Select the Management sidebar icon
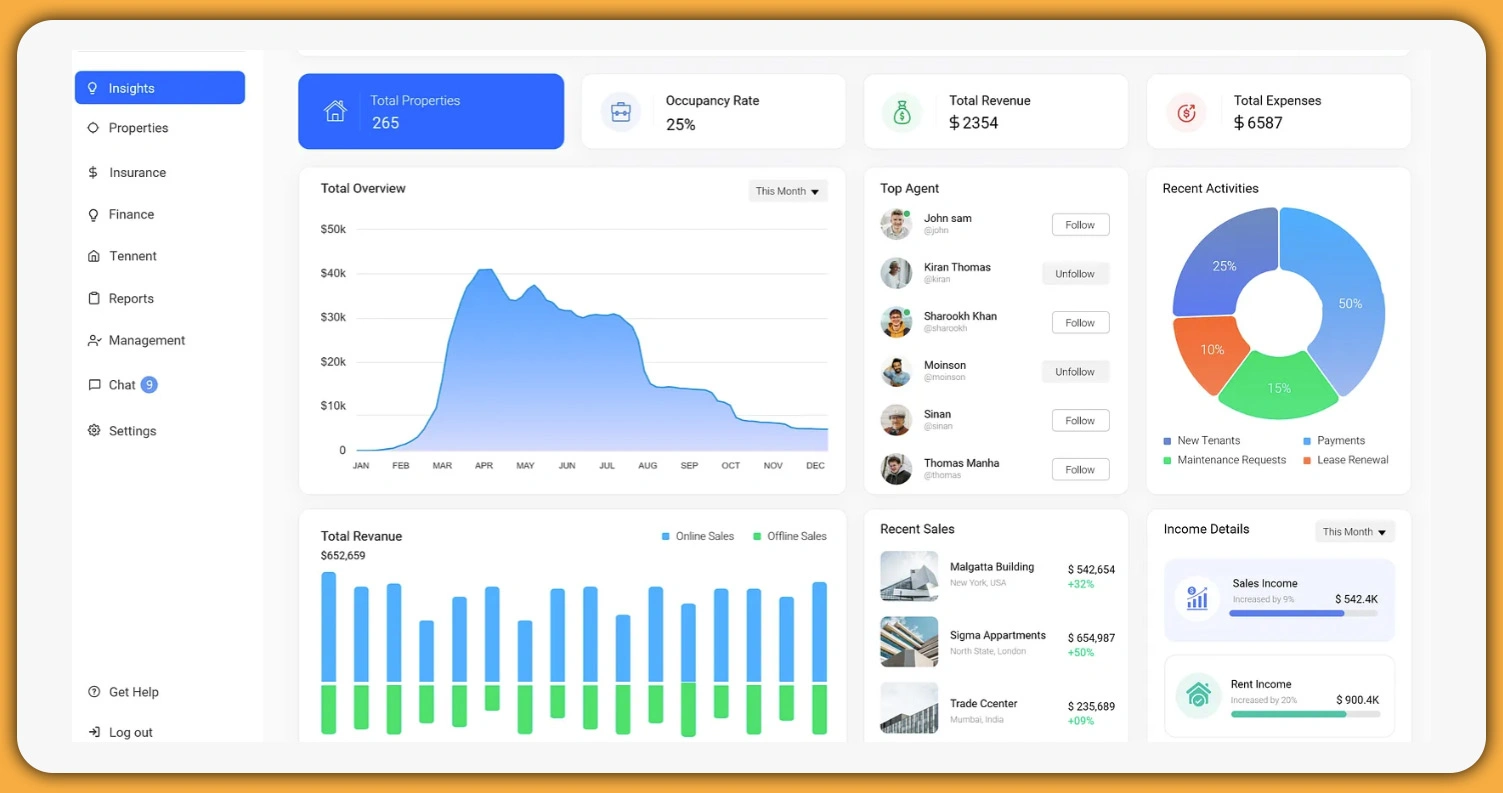Screen dimensions: 1503x793 tap(91, 340)
